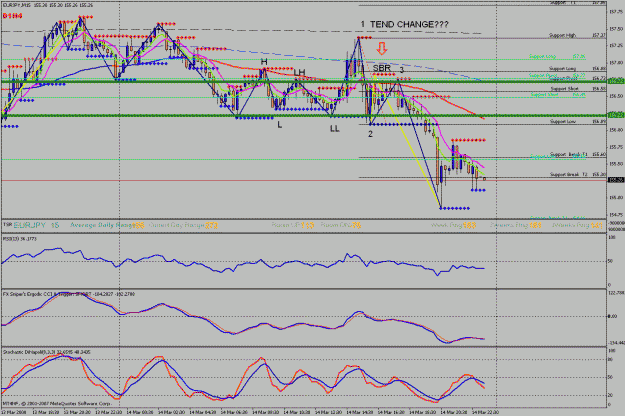The image size is (625, 416).
Task: Click the TEND CHANGE??? annotation text
Action: 409,24
